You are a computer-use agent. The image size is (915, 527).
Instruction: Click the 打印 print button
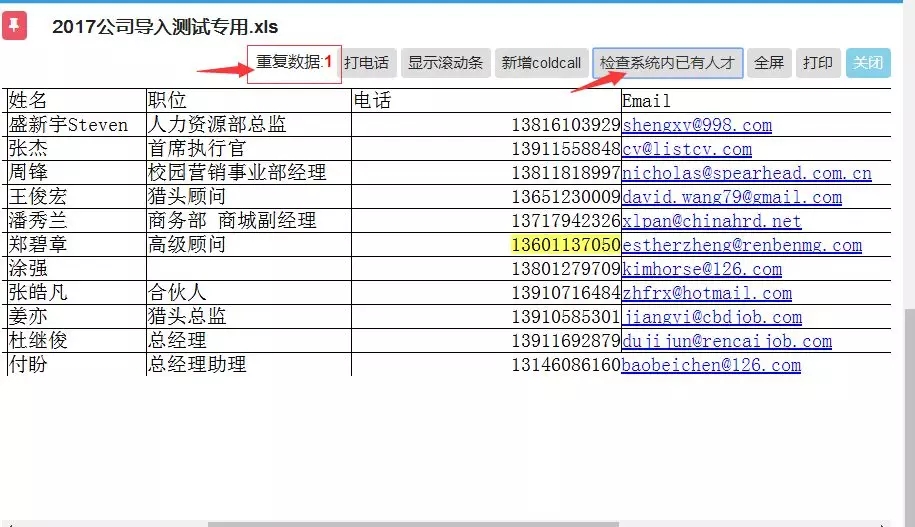point(818,62)
